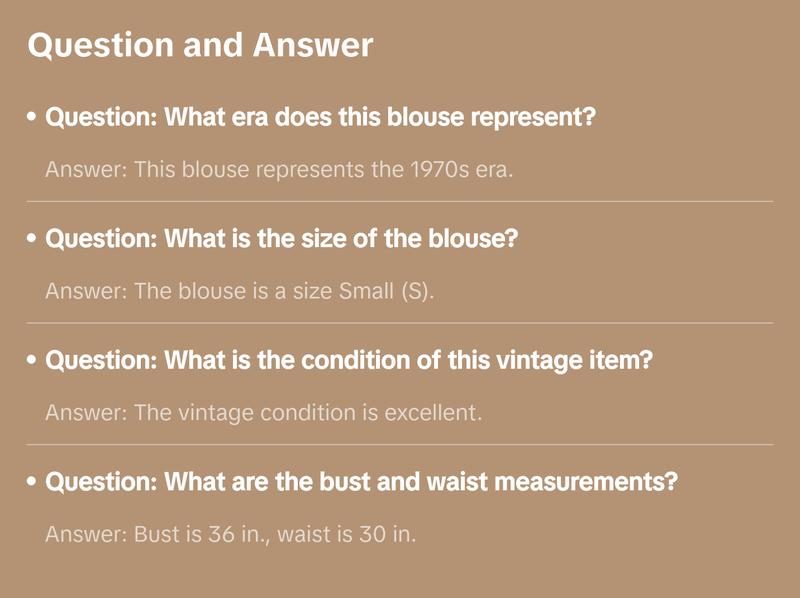Image resolution: width=800 pixels, height=598 pixels.
Task: Click the answer stating size Small (S)
Action: click(240, 291)
